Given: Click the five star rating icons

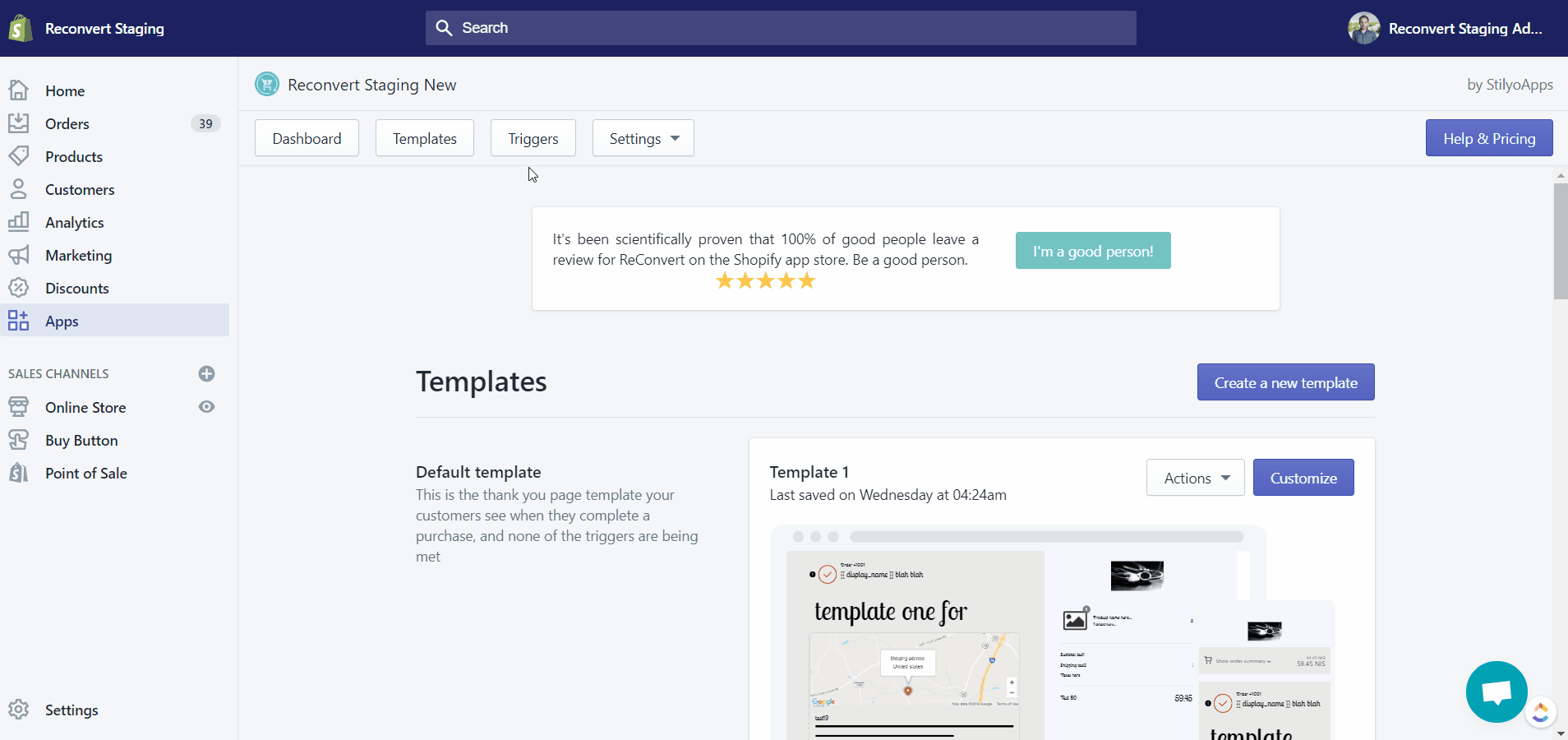Looking at the screenshot, I should click(766, 281).
